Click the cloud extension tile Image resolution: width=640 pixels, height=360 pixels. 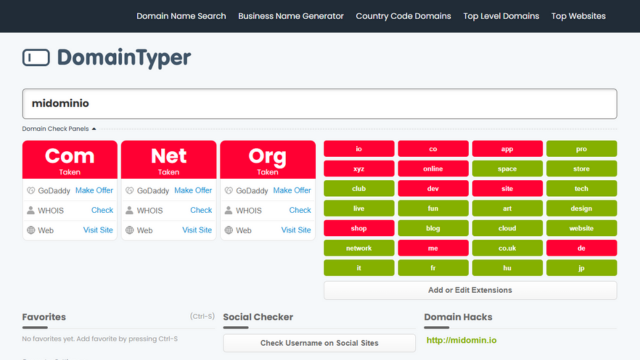click(x=507, y=228)
